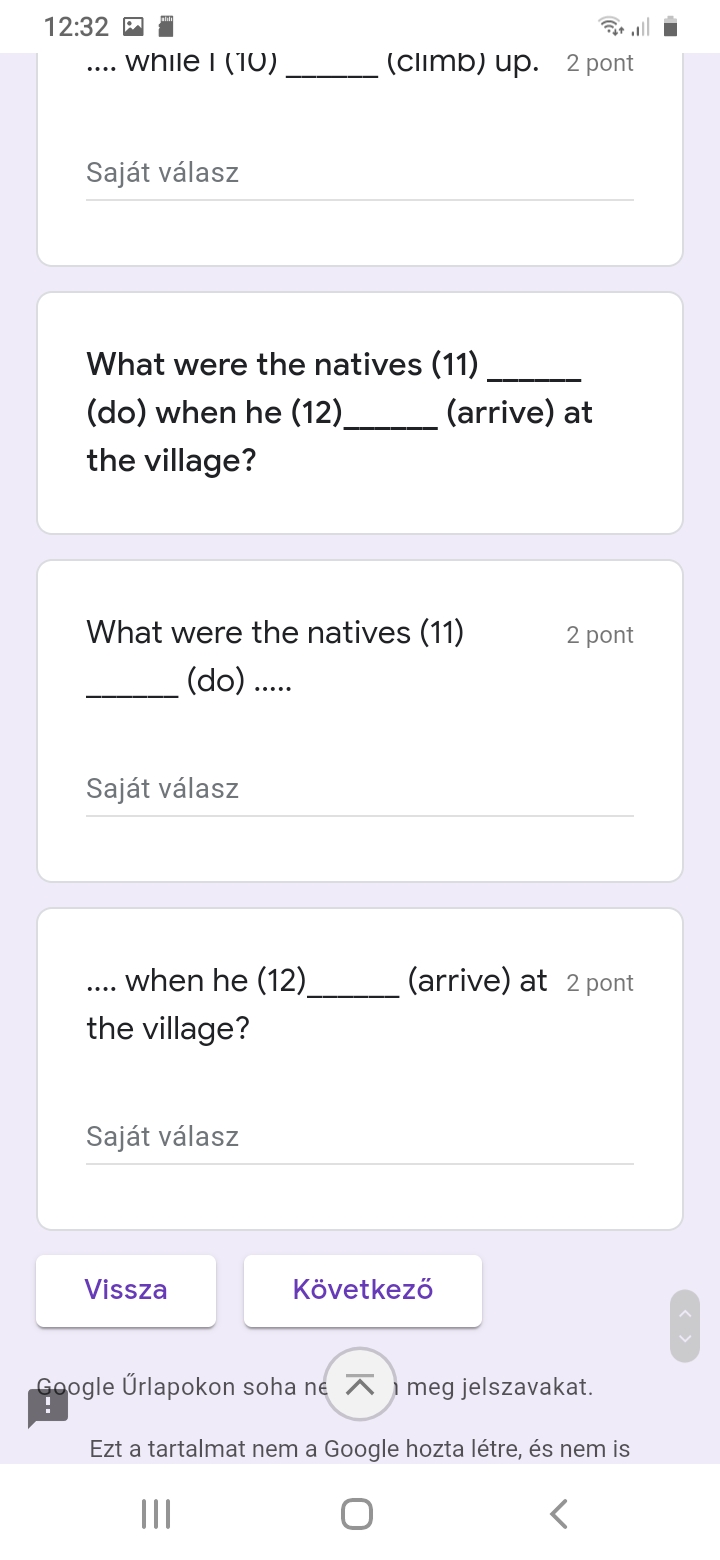720x1560 pixels.
Task: Tap the status bar clock showing 12:32
Action: coord(76,27)
